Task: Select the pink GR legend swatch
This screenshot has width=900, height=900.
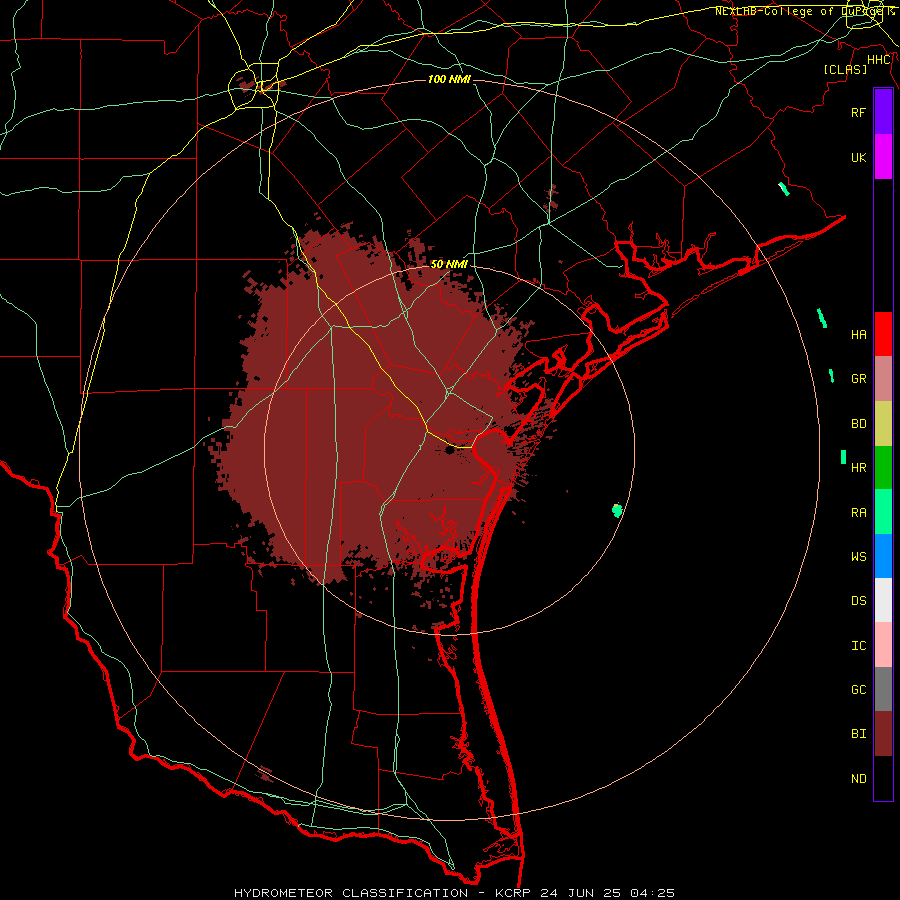Action: coord(883,379)
